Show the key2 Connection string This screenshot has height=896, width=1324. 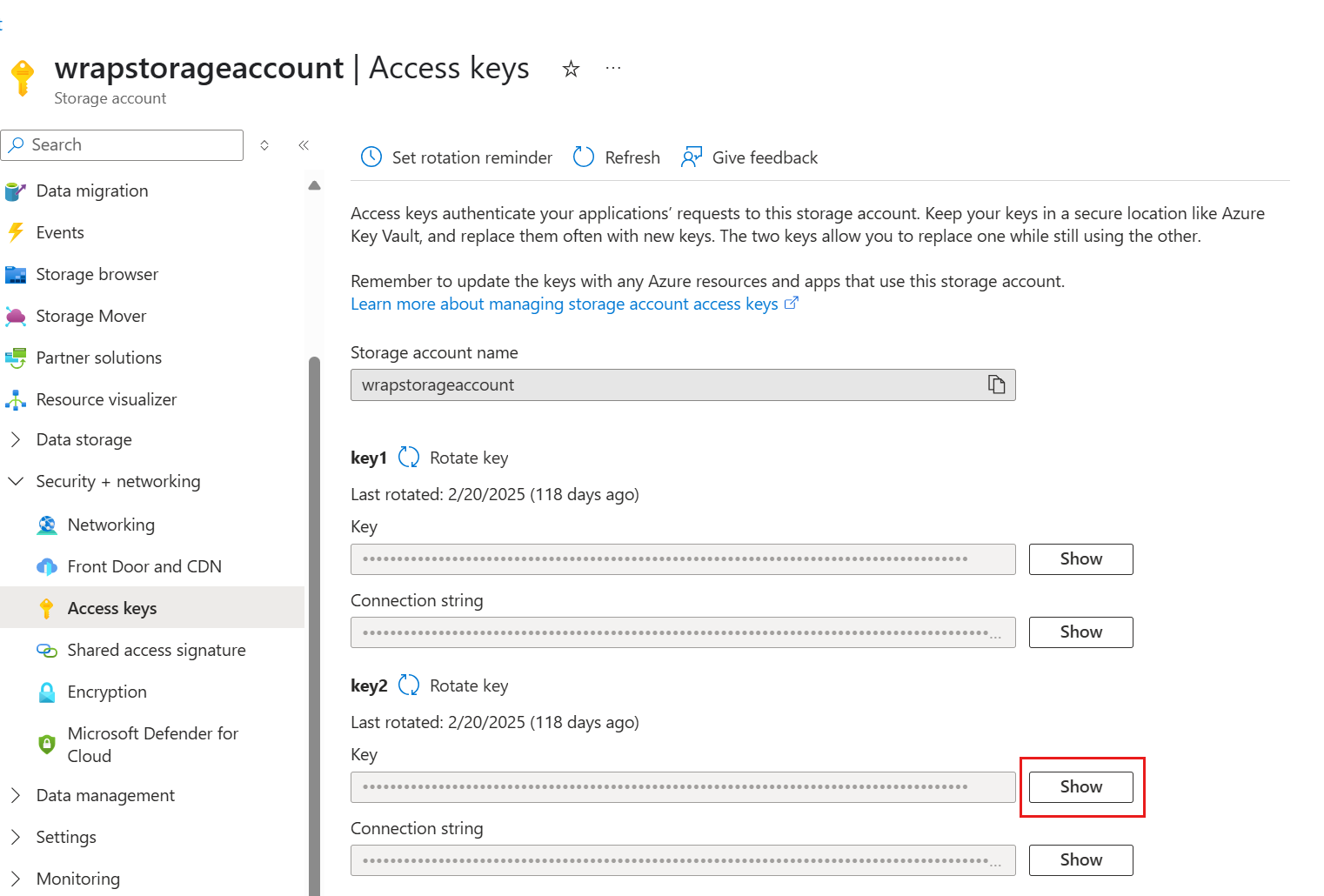1080,860
